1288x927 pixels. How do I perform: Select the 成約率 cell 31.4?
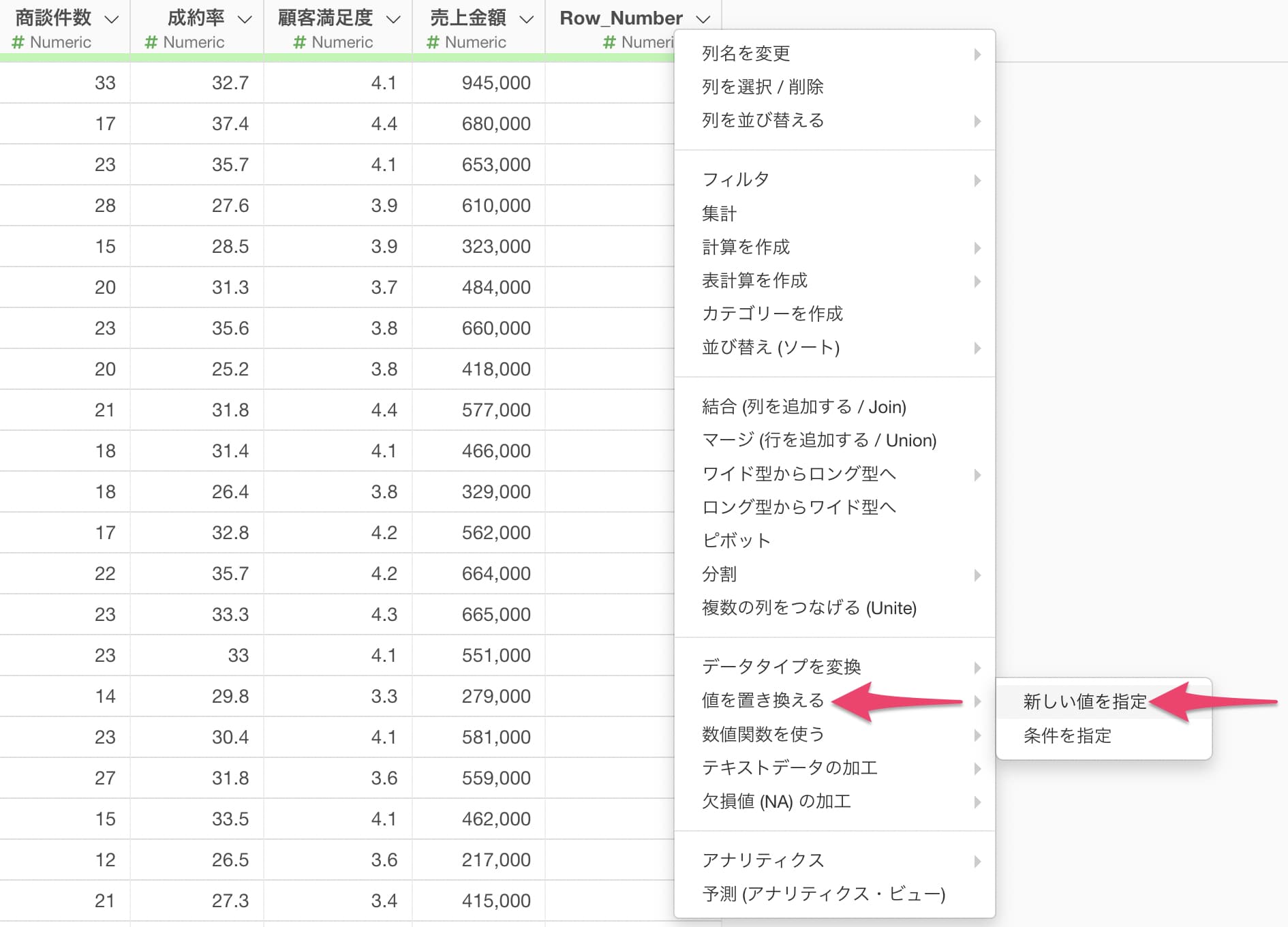(197, 451)
